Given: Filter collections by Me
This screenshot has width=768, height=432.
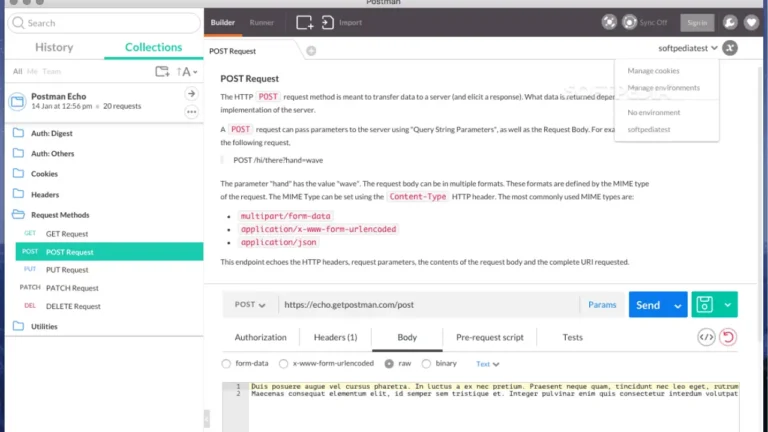Looking at the screenshot, I should [32, 72].
